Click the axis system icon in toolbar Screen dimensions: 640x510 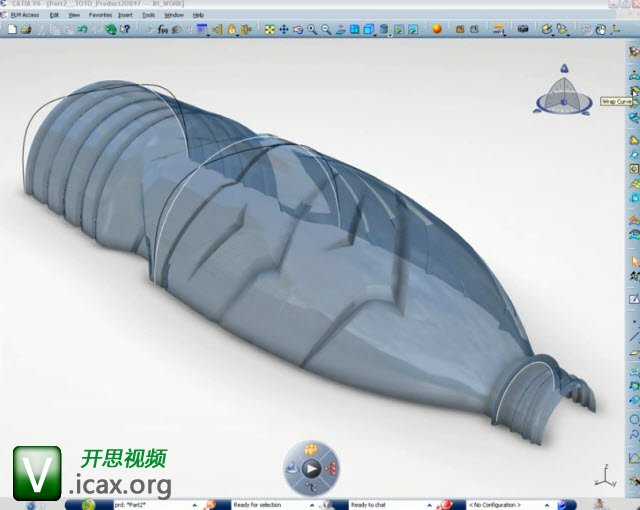(616, 29)
